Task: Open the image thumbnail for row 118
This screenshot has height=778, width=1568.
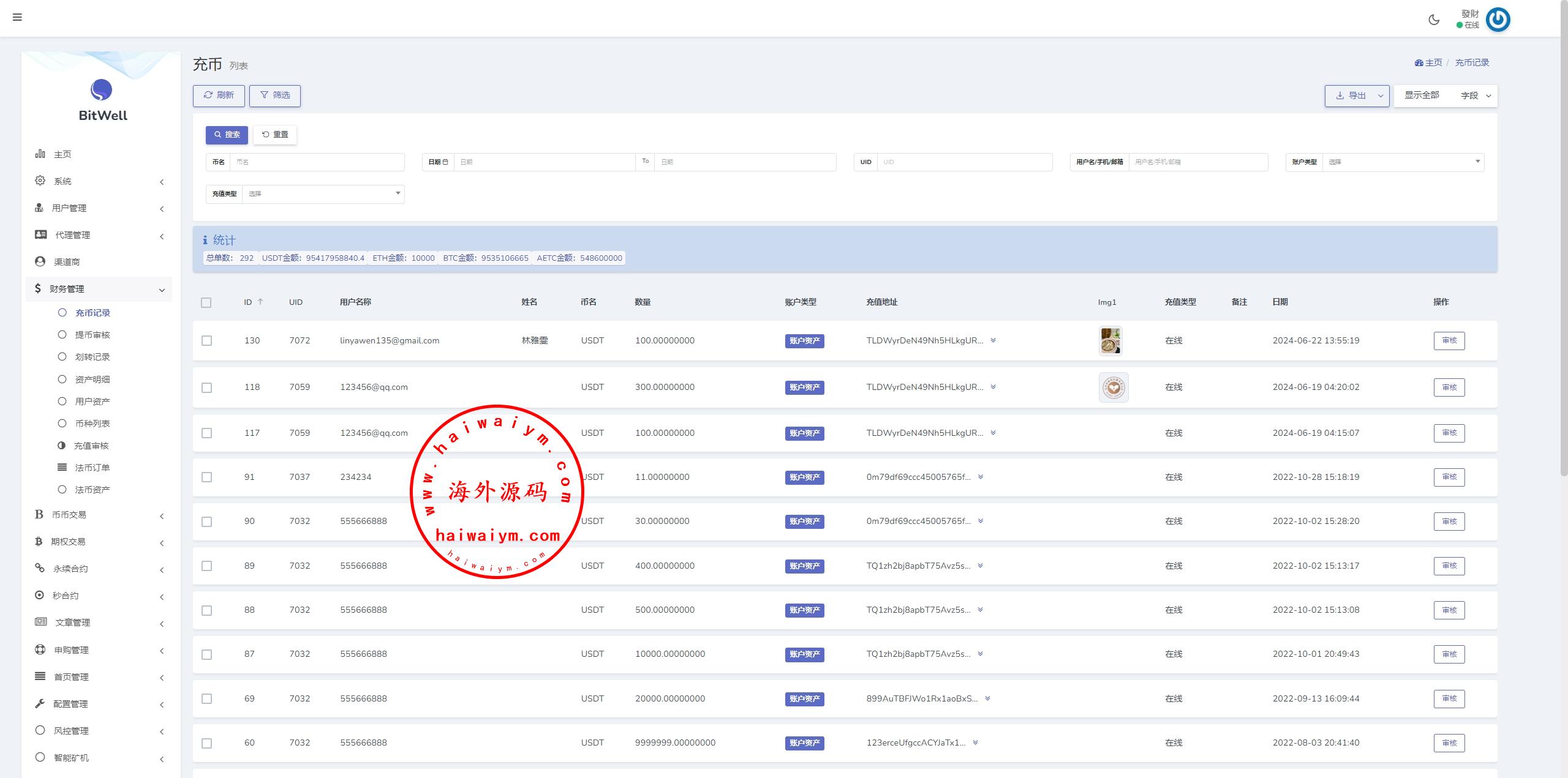Action: [x=1113, y=387]
